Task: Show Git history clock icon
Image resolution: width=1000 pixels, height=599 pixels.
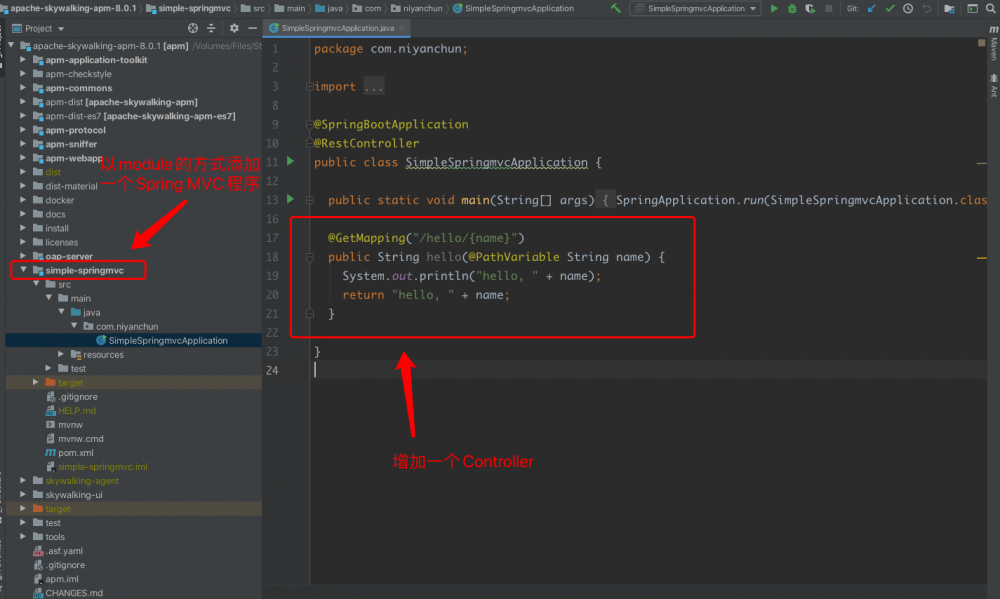Action: click(x=907, y=9)
